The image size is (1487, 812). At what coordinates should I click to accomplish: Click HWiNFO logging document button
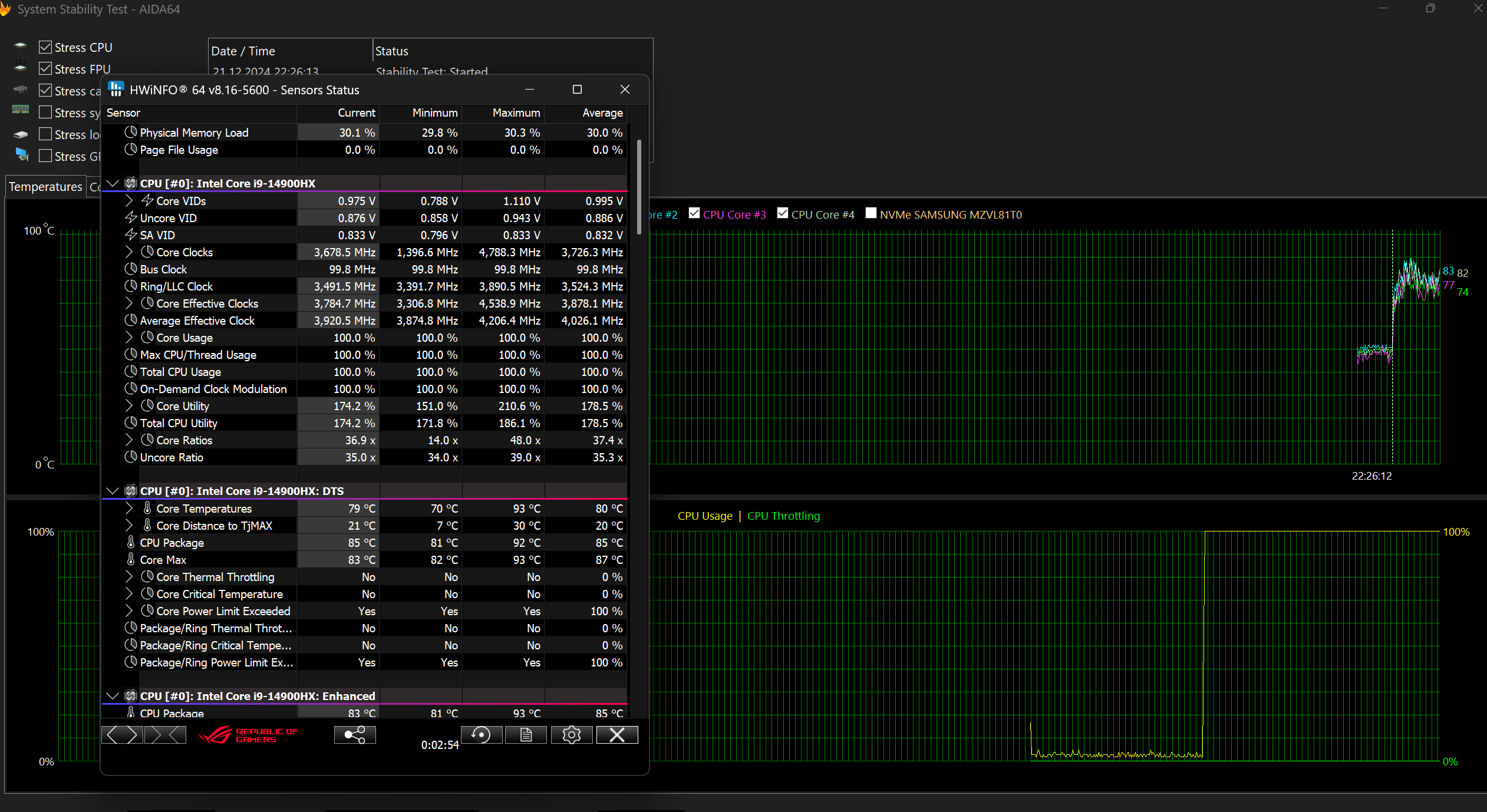(526, 734)
